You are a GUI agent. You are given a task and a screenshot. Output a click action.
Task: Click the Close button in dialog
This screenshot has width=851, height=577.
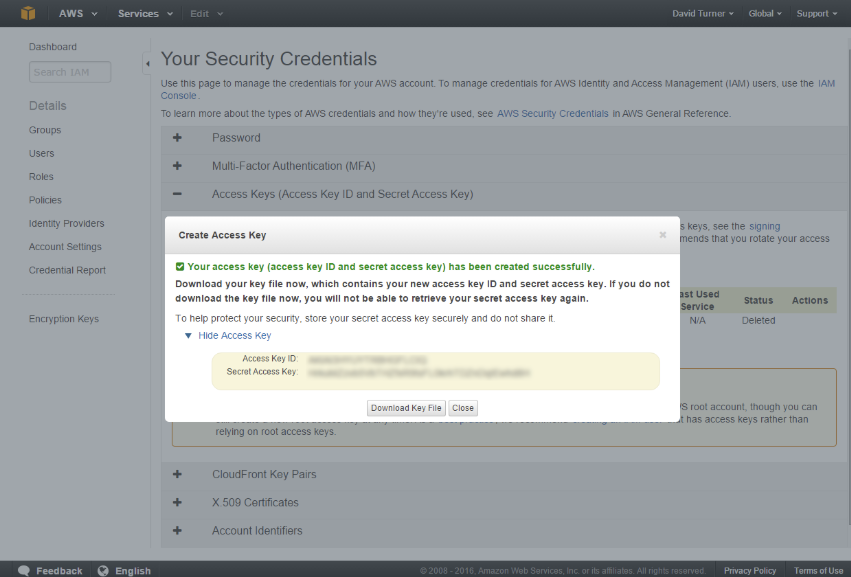(x=462, y=408)
